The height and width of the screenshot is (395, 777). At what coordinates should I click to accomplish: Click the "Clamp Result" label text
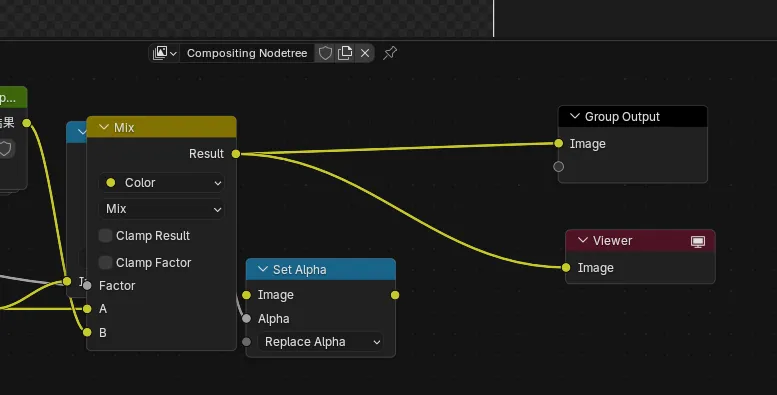[x=153, y=236]
